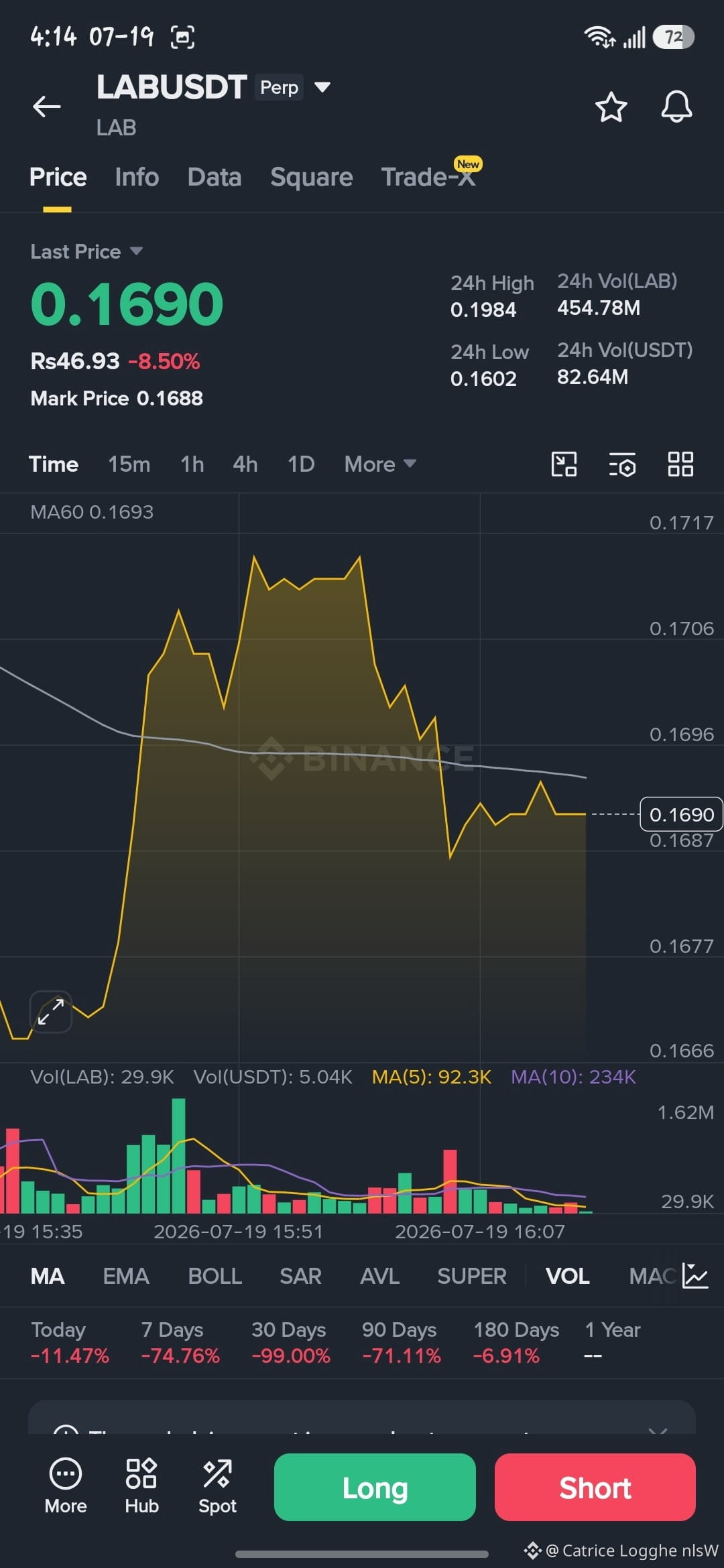This screenshot has width=724, height=1568.
Task: Tap the Vol(LAB): 29.9K label
Action: tap(102, 1077)
